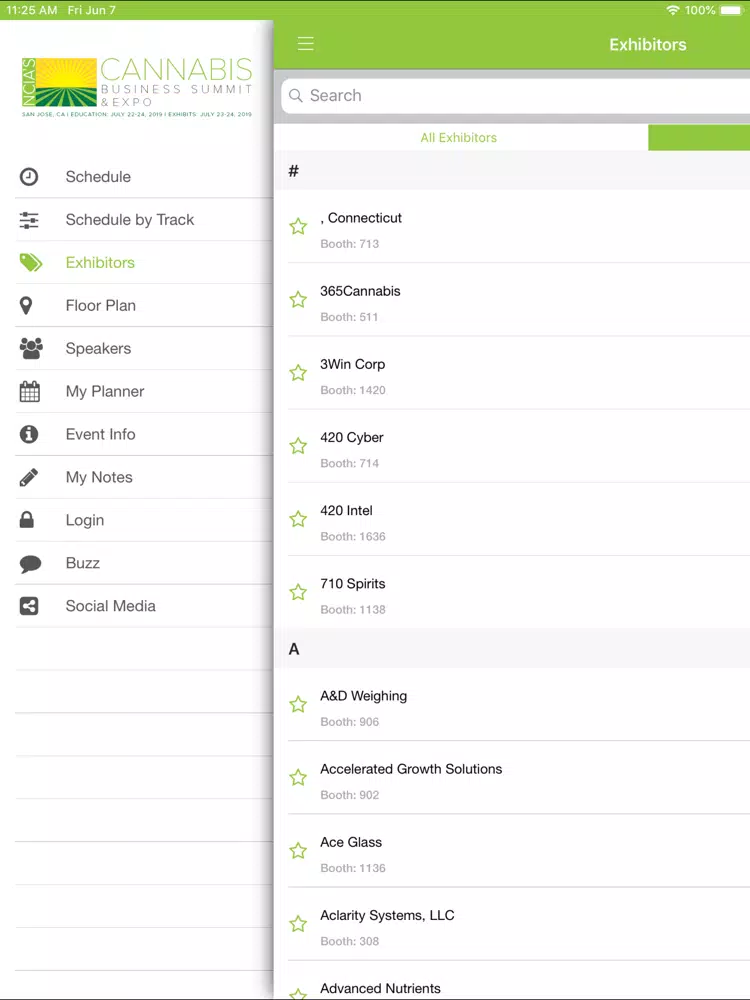Star Aclarity Systems, LLC
Image resolution: width=750 pixels, height=1000 pixels.
[298, 924]
